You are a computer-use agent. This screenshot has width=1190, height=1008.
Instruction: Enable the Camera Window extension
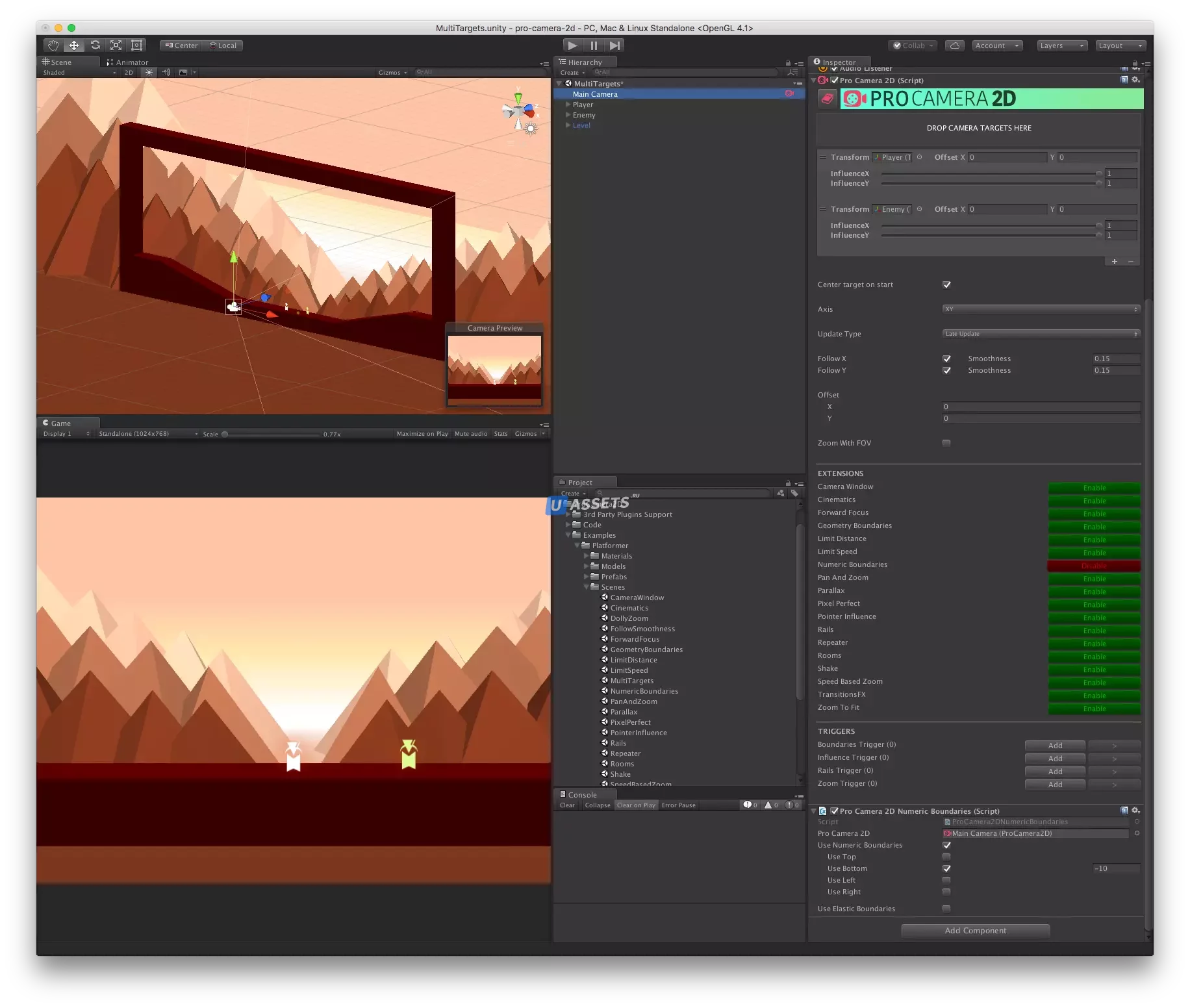point(1094,488)
